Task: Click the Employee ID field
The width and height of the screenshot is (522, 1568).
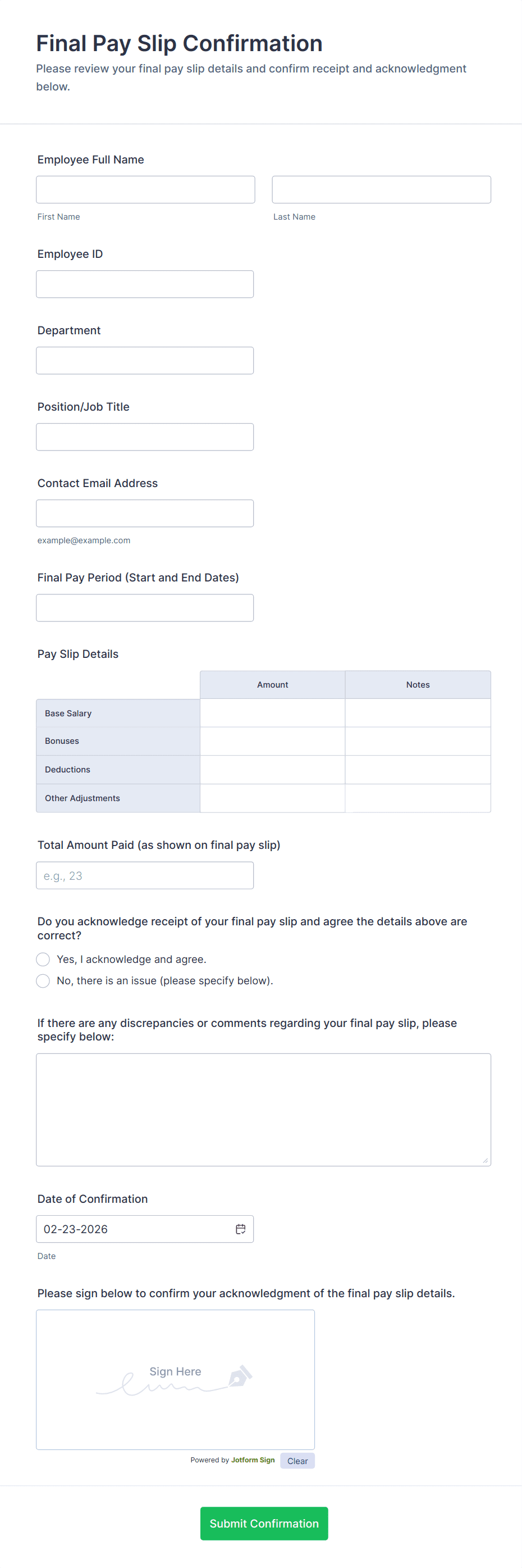Action: 145,284
